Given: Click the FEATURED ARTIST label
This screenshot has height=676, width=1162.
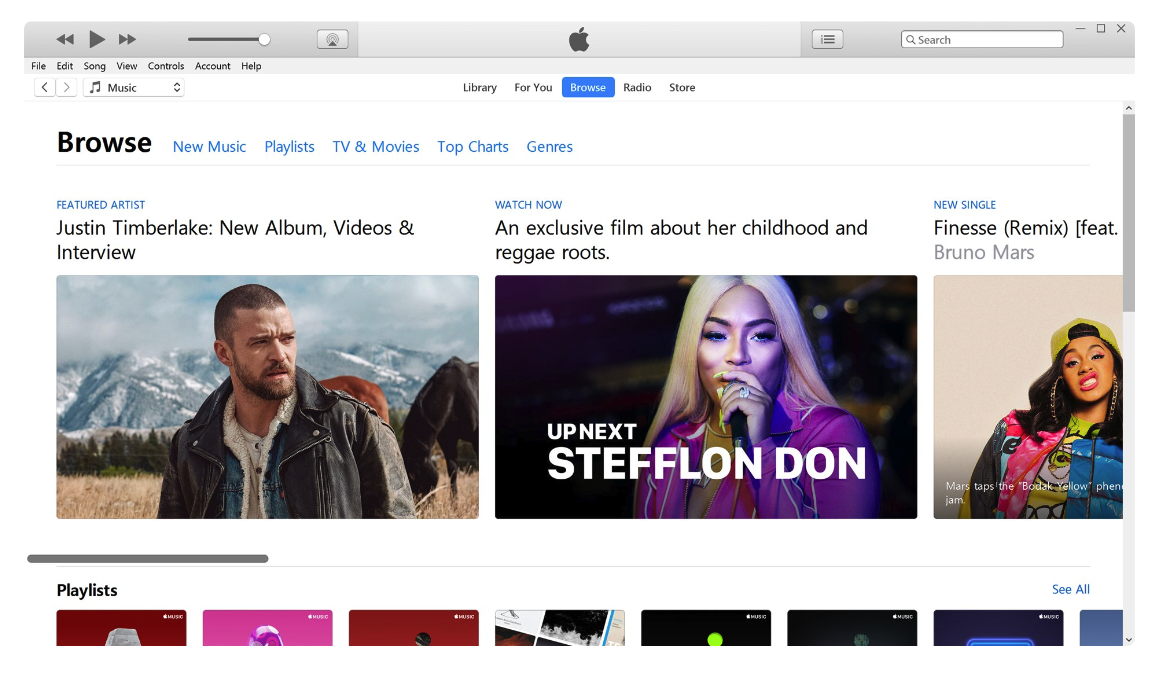Looking at the screenshot, I should point(101,205).
